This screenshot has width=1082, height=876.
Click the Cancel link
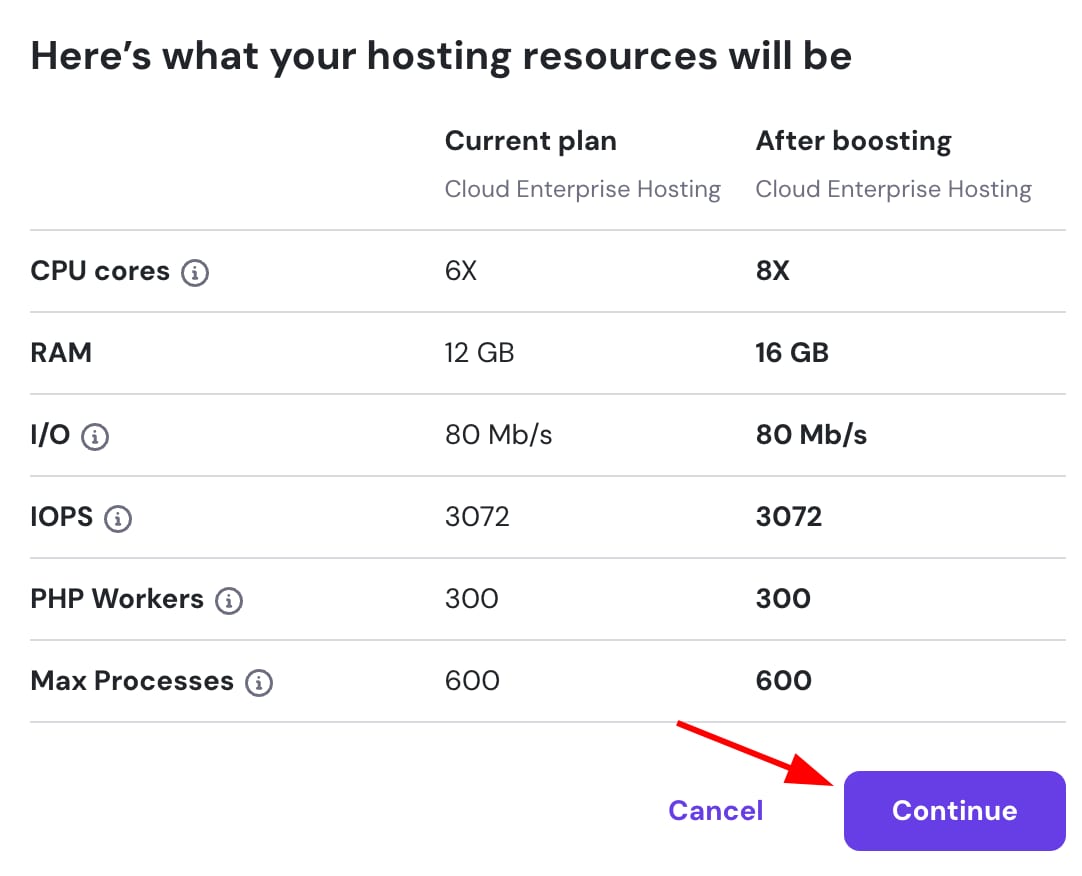715,810
